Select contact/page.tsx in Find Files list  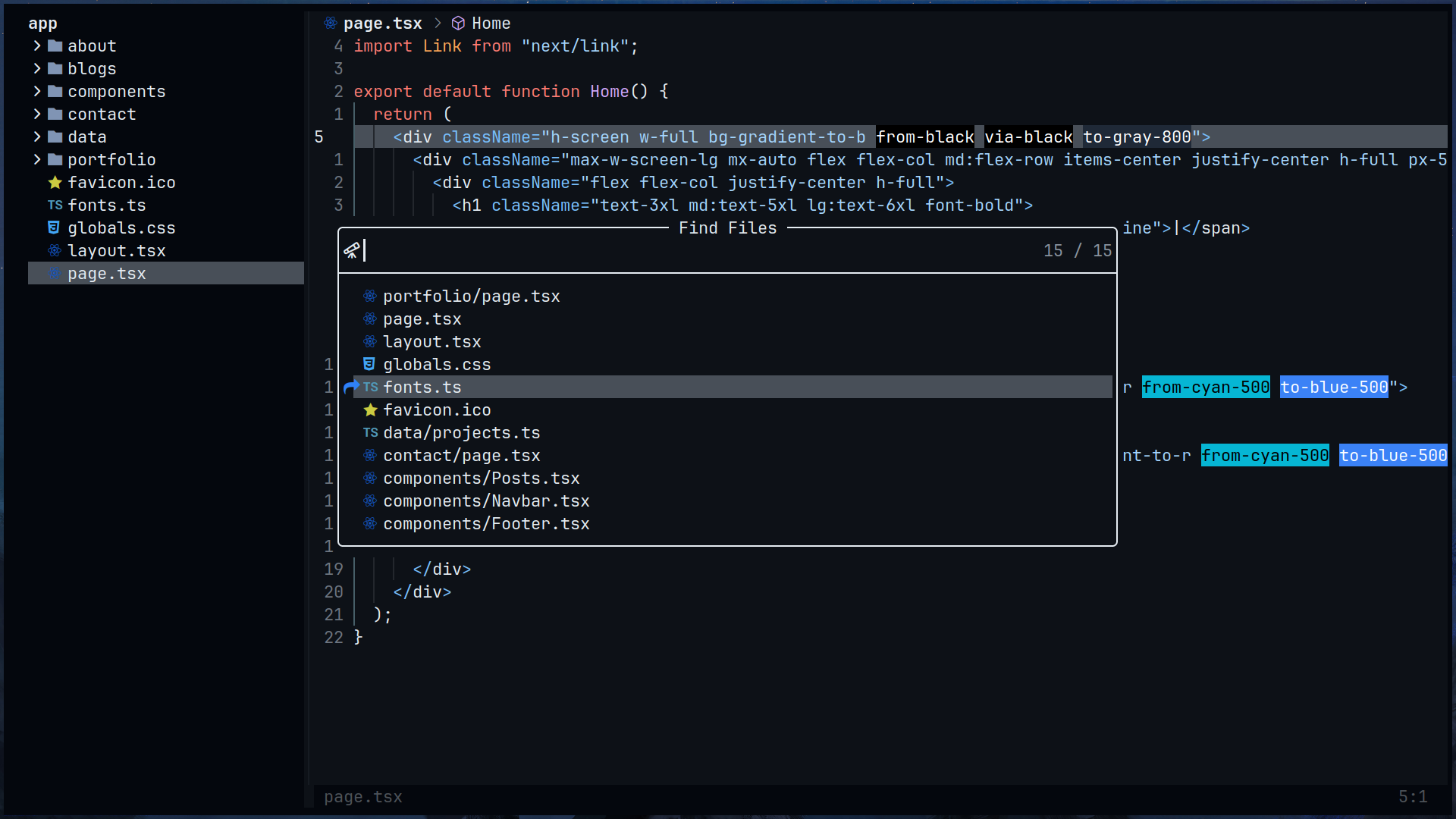click(x=461, y=455)
